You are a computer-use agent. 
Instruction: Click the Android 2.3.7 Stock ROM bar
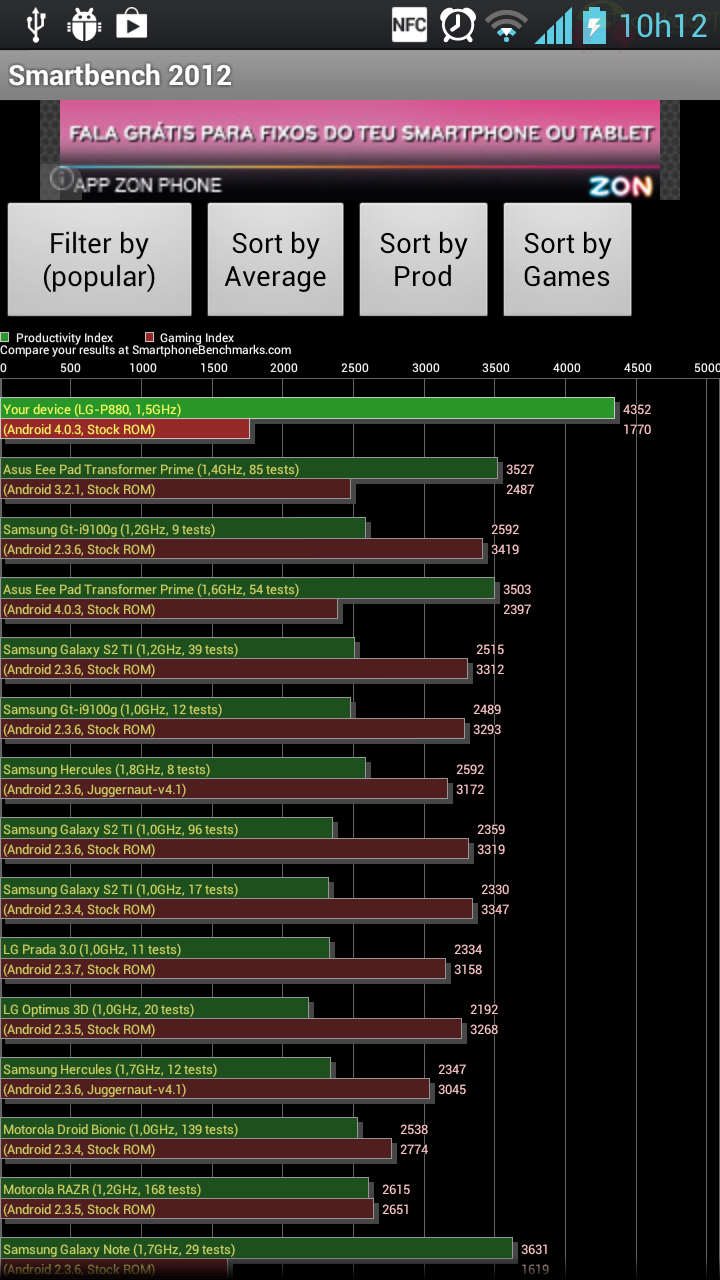(223, 969)
